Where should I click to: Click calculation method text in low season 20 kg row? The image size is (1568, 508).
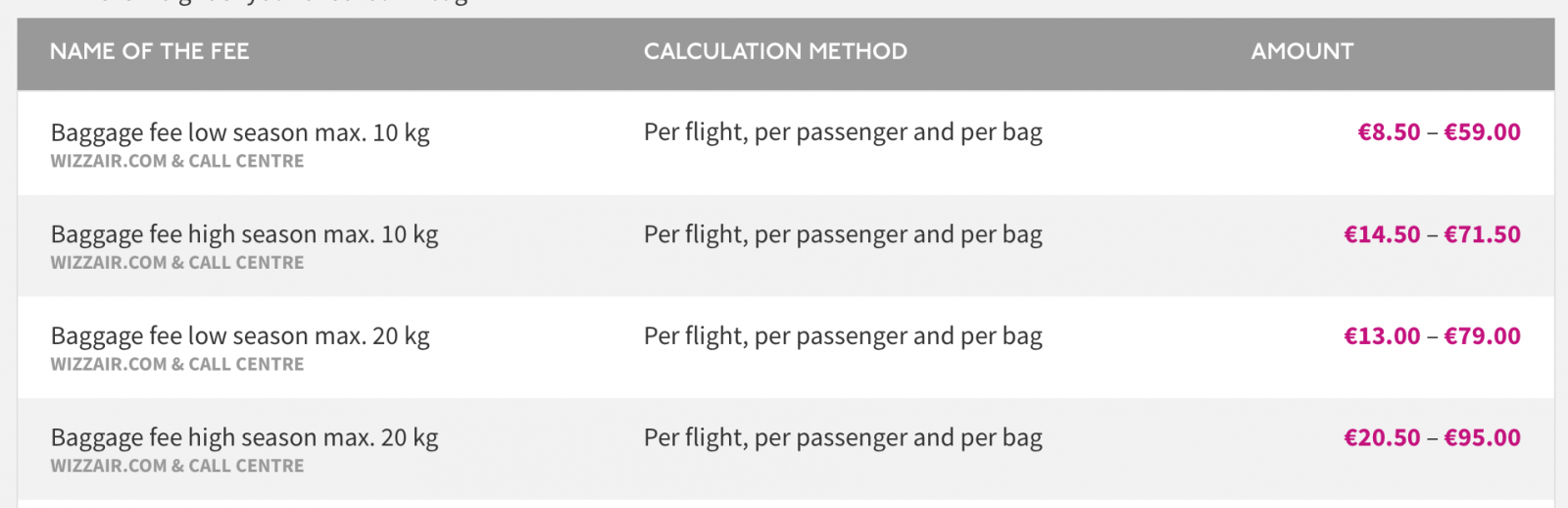[843, 336]
